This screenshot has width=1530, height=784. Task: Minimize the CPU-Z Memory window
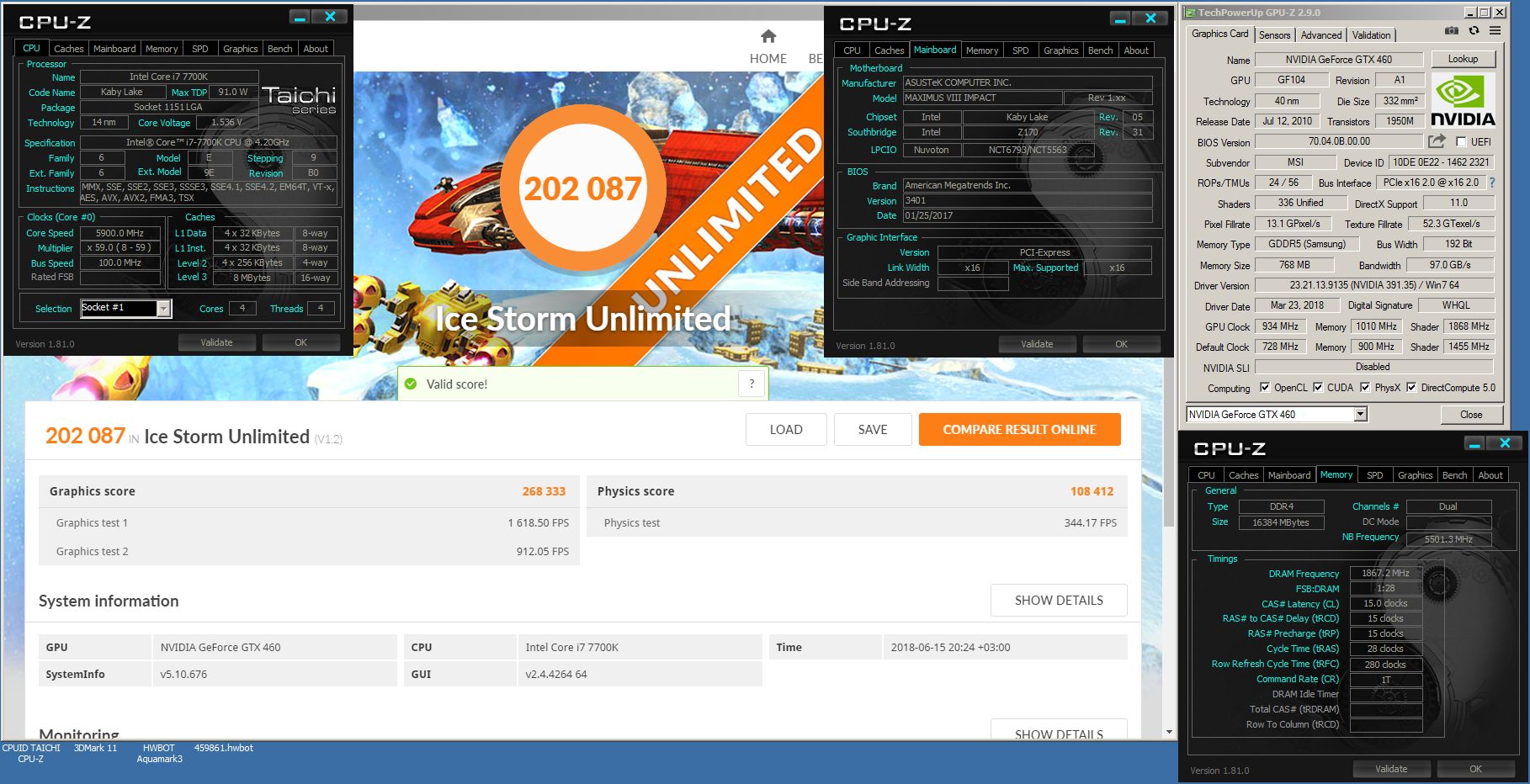click(x=1474, y=442)
